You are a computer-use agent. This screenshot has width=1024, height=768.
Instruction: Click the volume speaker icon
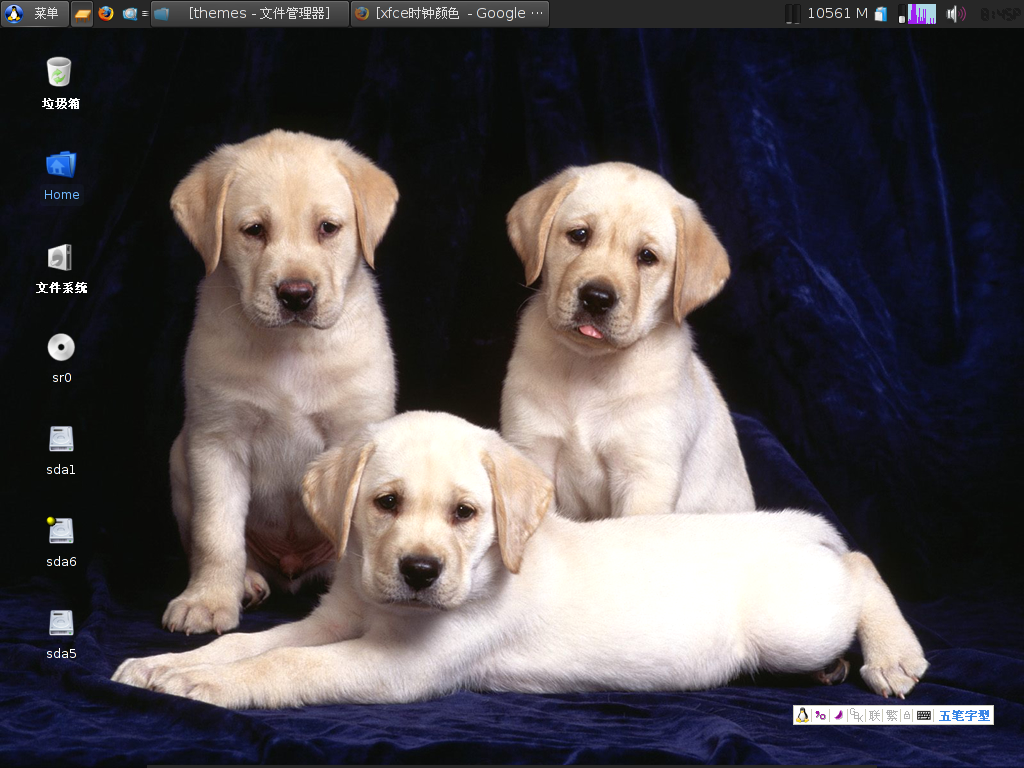point(954,14)
